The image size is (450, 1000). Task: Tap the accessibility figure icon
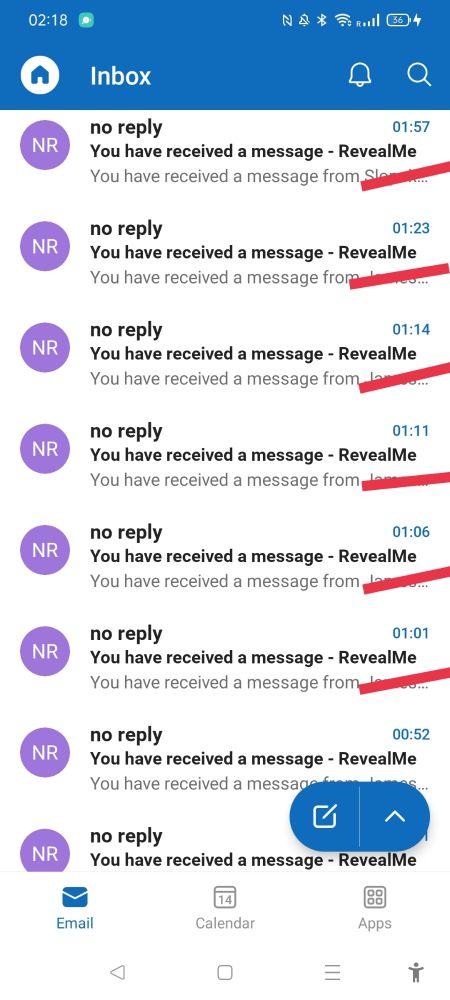[416, 972]
